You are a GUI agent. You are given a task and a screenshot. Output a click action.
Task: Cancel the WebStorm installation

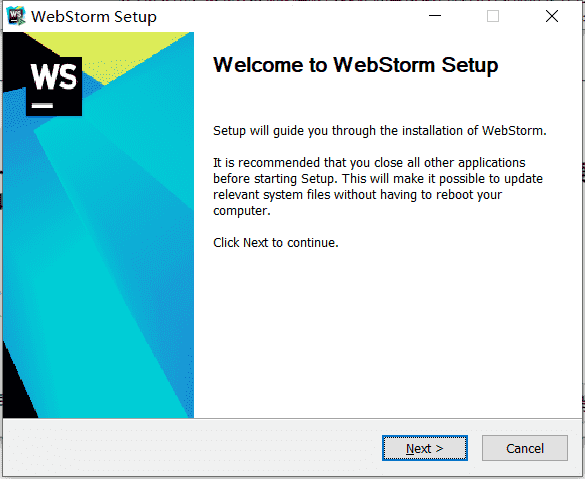(x=525, y=448)
